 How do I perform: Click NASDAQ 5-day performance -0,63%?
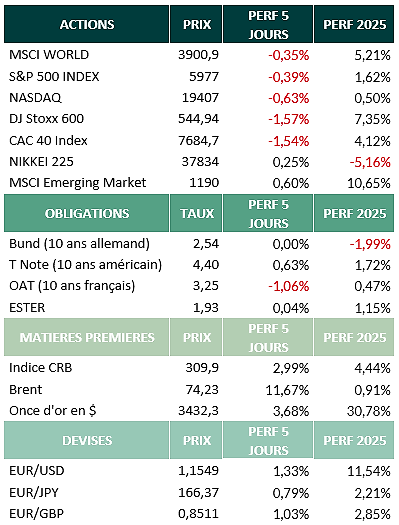point(289,98)
